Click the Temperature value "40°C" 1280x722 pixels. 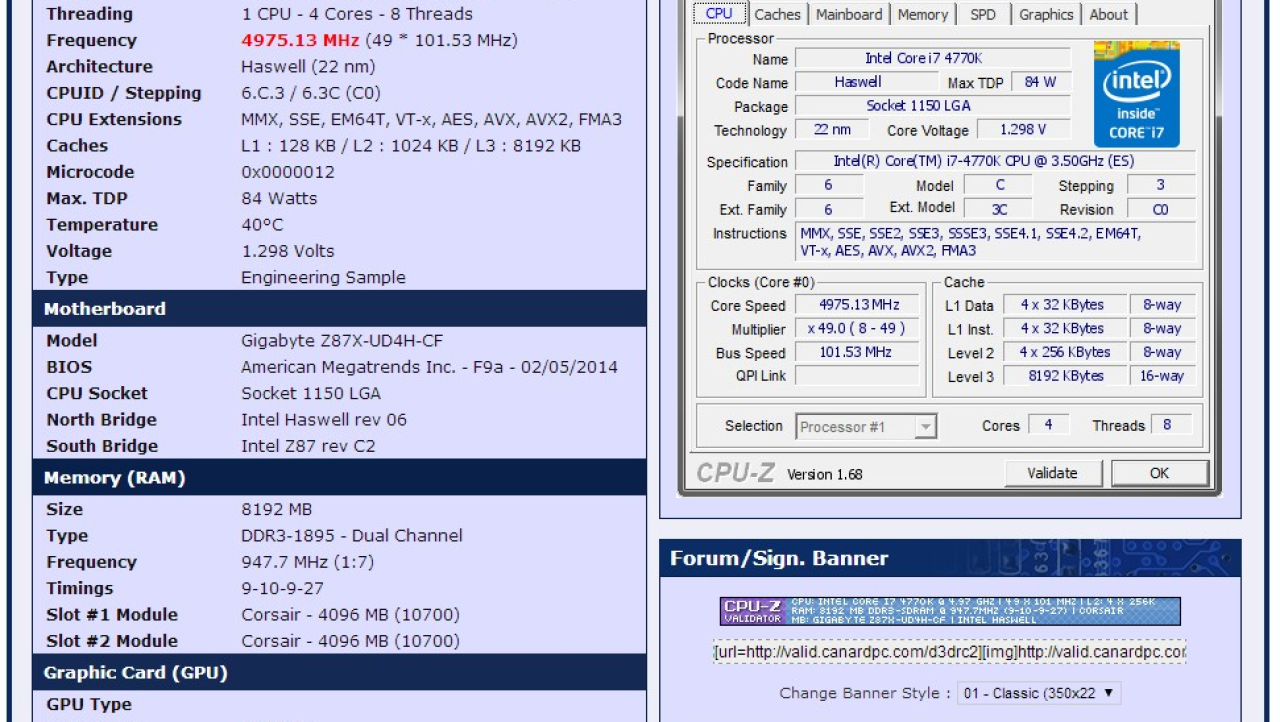[x=262, y=225]
